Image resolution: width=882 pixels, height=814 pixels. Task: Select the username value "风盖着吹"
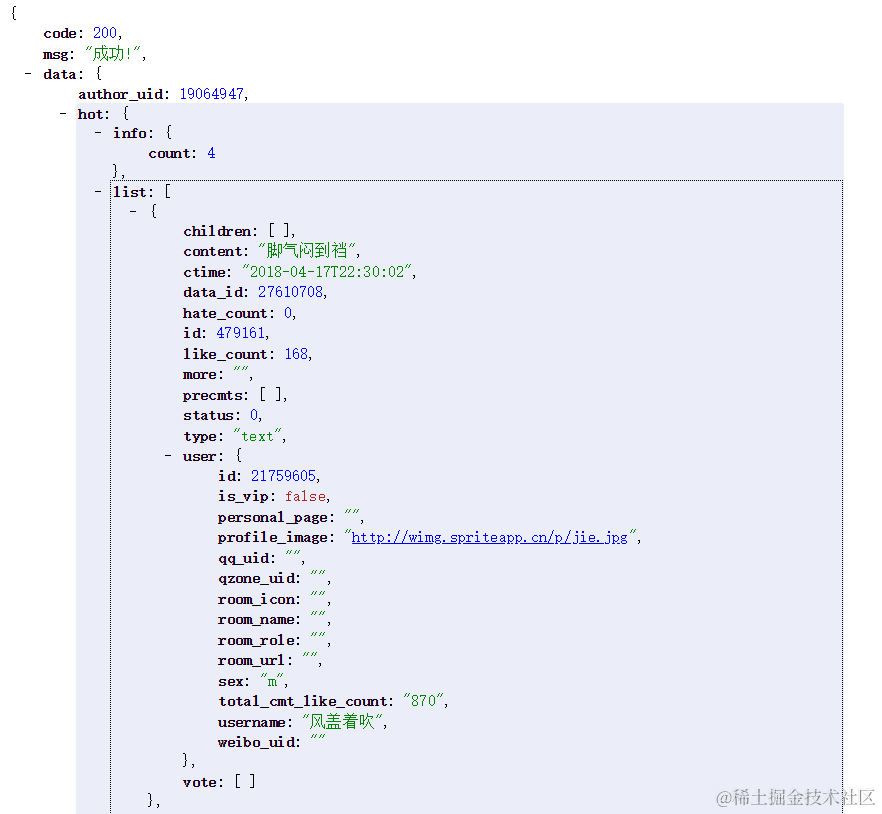coord(342,722)
